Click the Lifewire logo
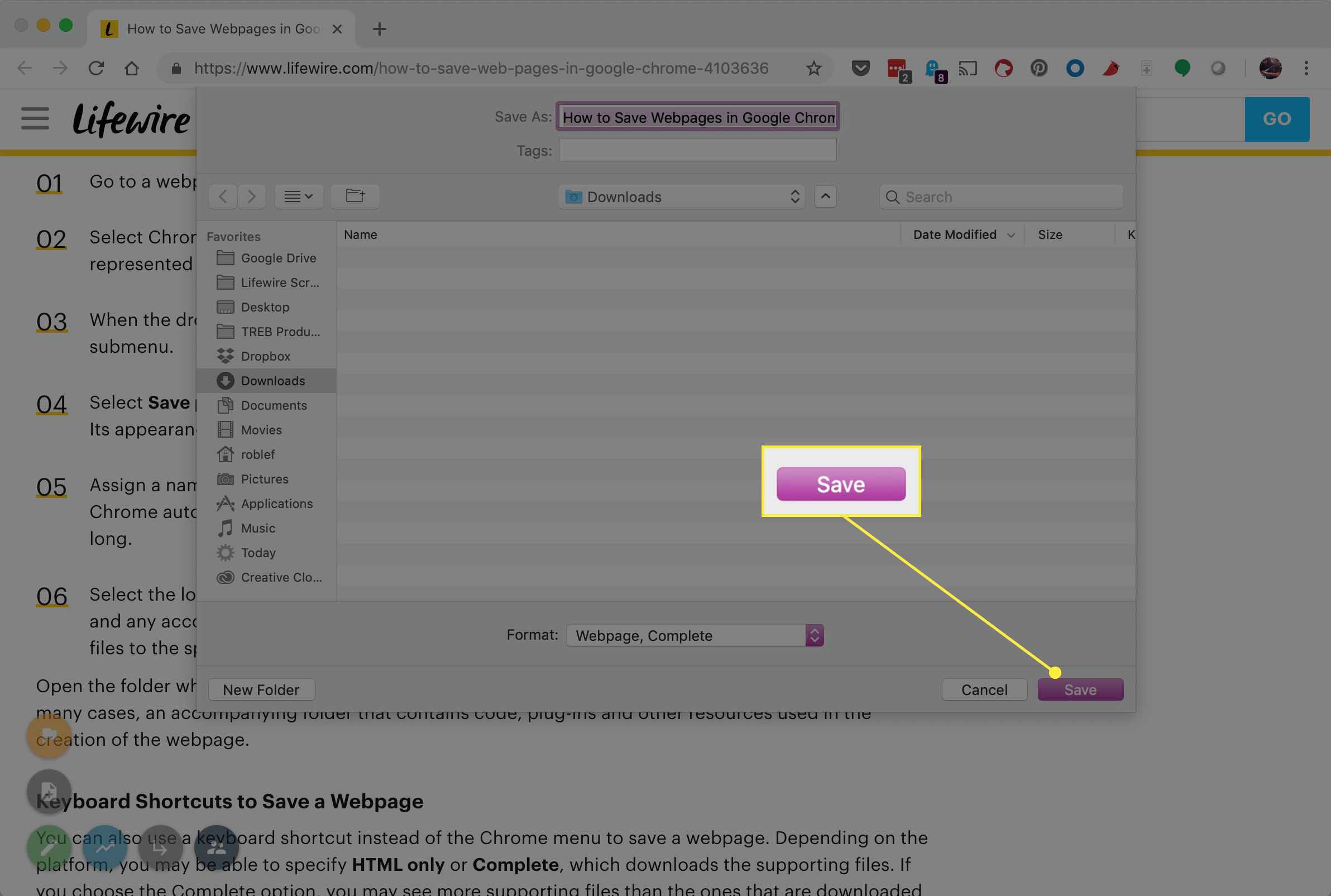The image size is (1331, 896). click(x=131, y=118)
